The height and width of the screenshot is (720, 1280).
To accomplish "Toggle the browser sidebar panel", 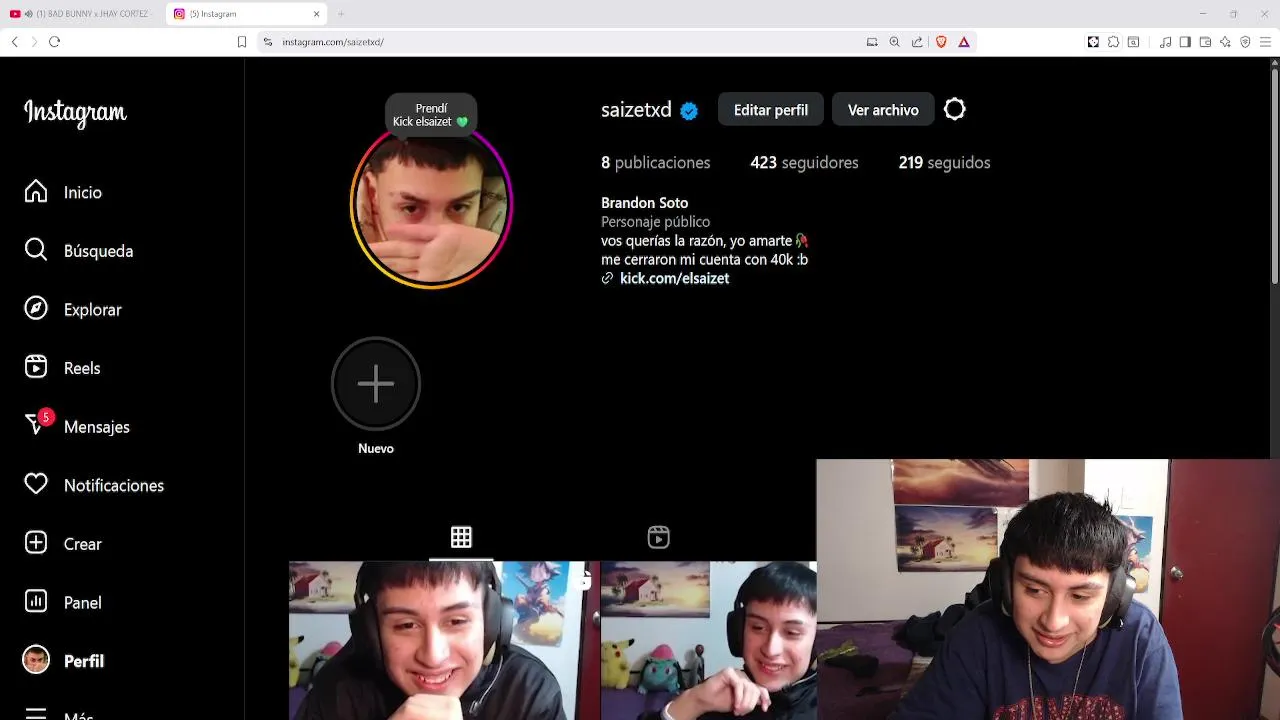I will point(1185,42).
